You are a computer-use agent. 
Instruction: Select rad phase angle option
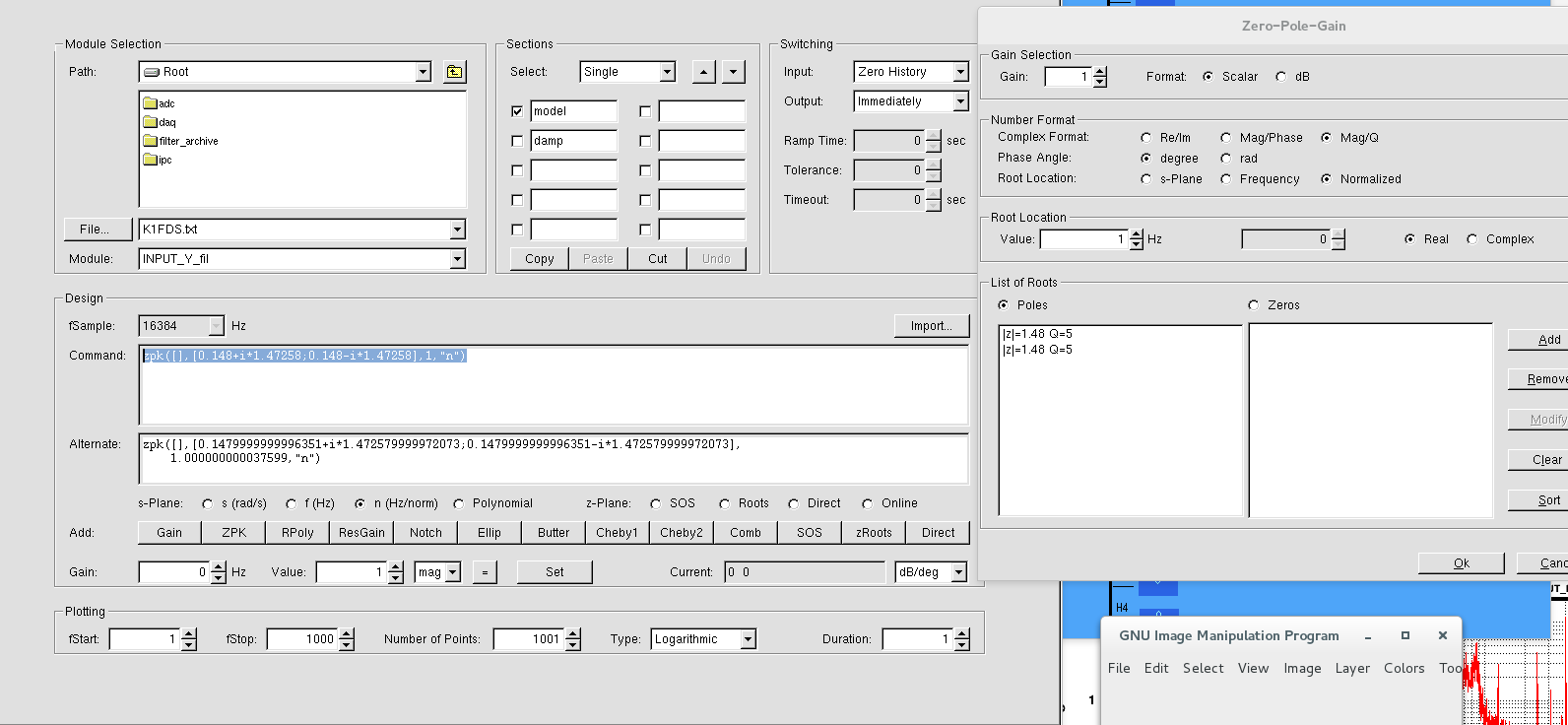click(1225, 159)
